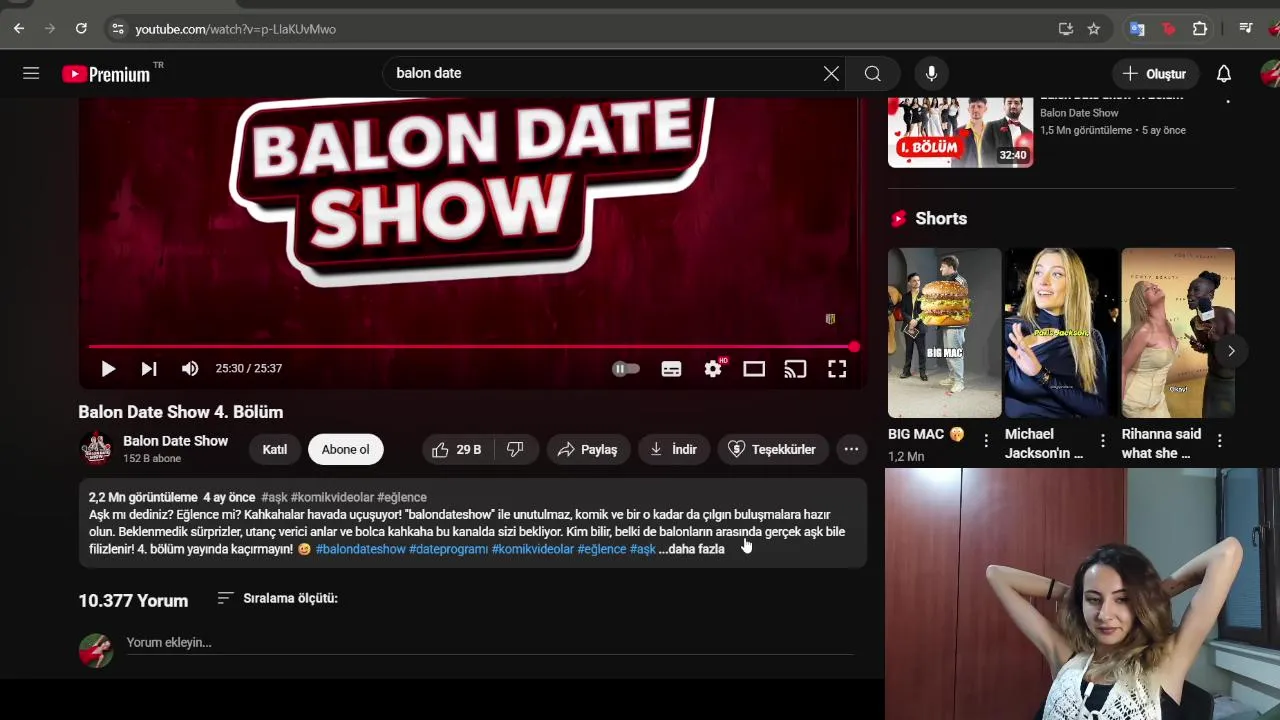
Task: Click the 10.377 Yorum comment count
Action: tap(133, 601)
